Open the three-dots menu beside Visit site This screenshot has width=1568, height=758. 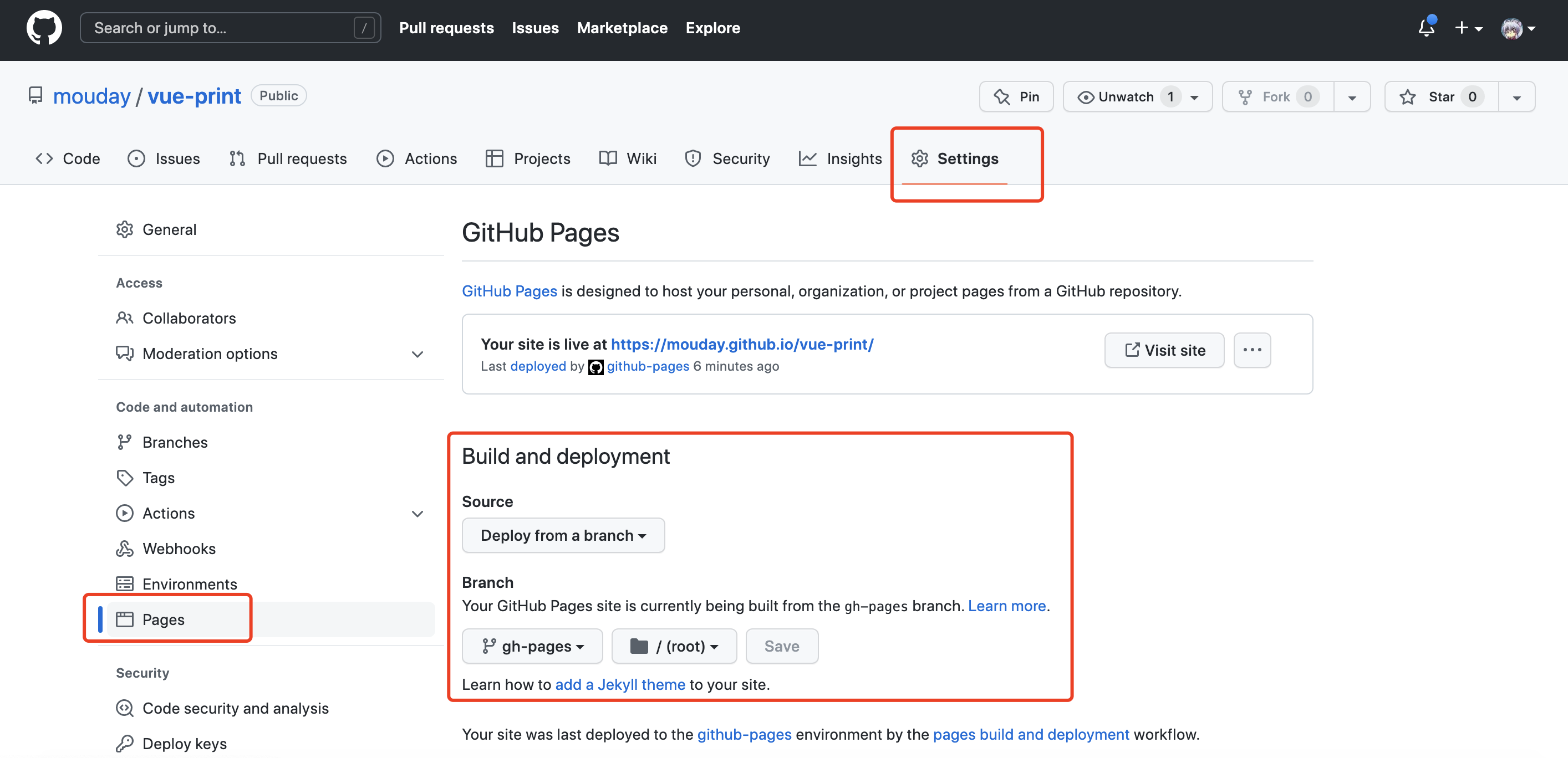pyautogui.click(x=1251, y=350)
